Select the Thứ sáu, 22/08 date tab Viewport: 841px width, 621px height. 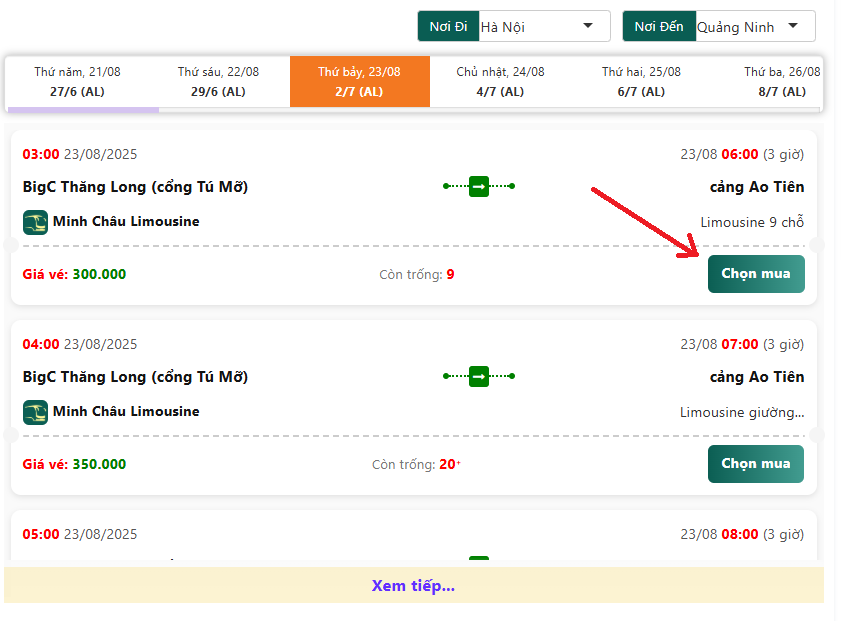[218, 82]
